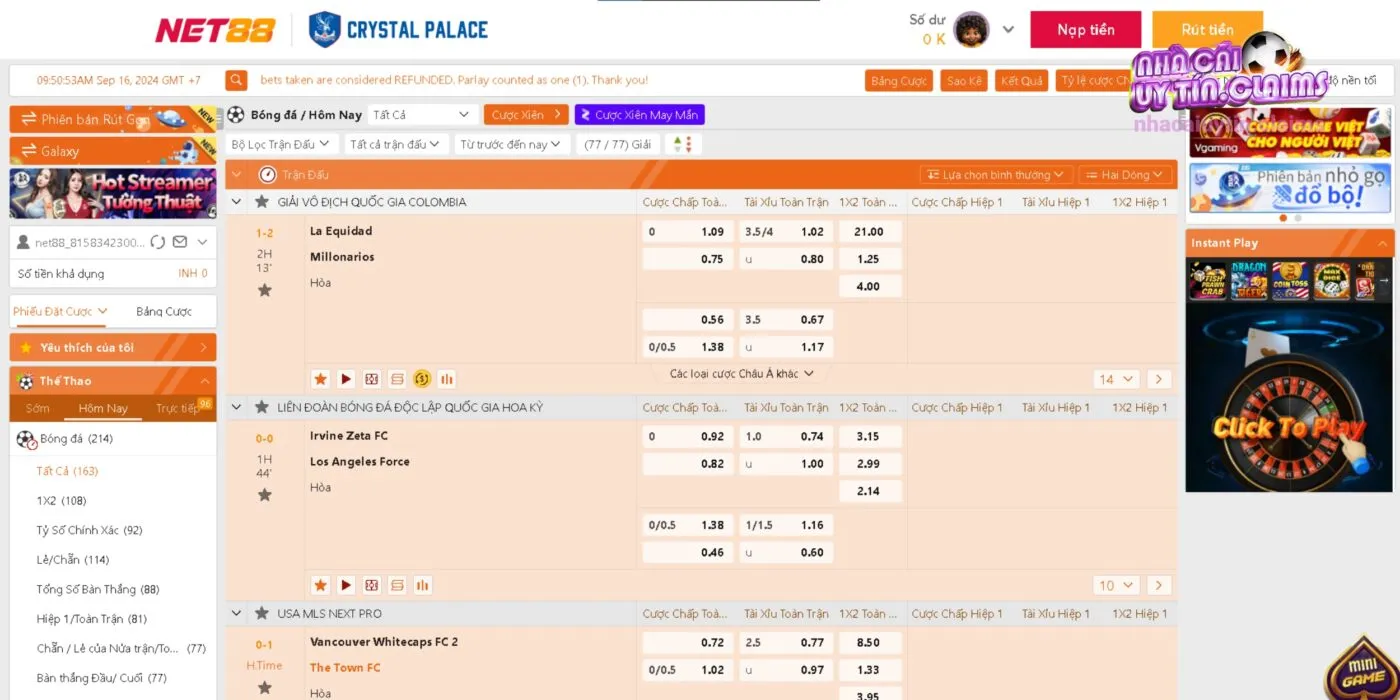This screenshot has height=700, width=1400.
Task: Refresh balance using the circular reload icon
Action: point(158,242)
